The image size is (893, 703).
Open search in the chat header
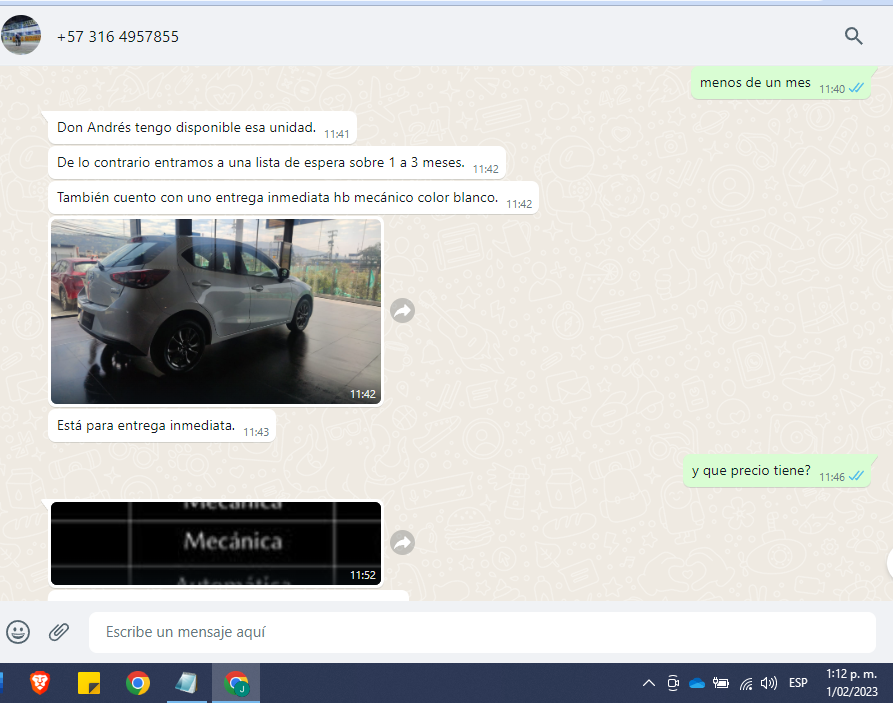tap(853, 36)
